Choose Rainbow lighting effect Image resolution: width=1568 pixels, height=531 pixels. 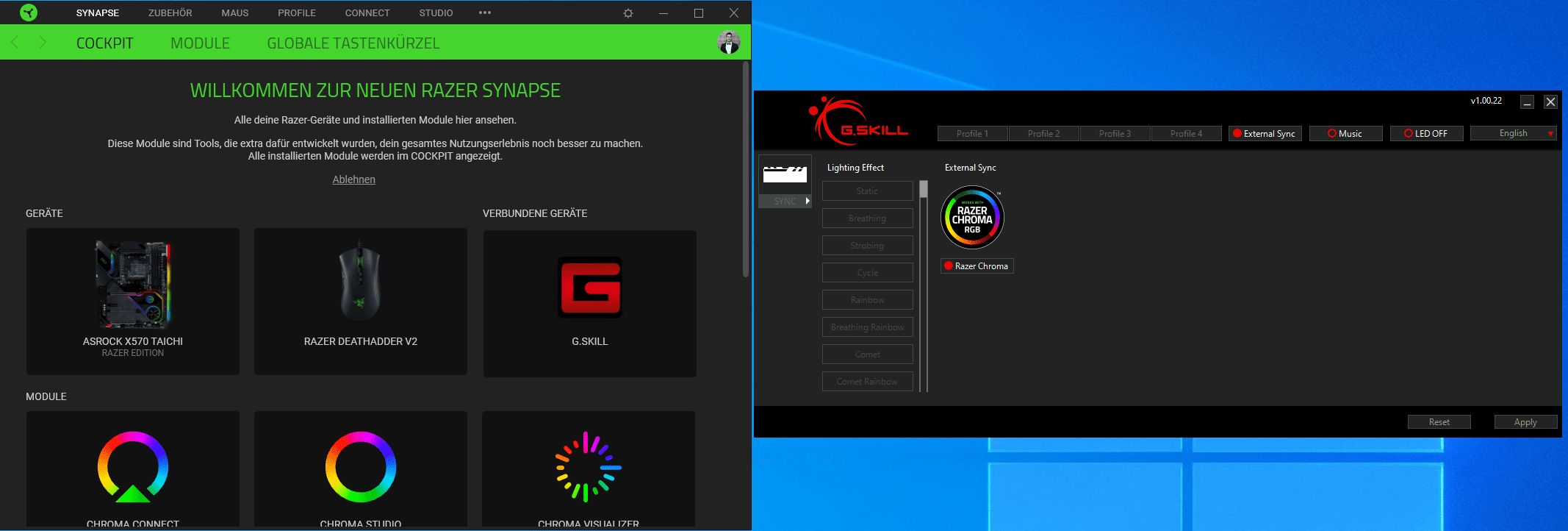(867, 300)
